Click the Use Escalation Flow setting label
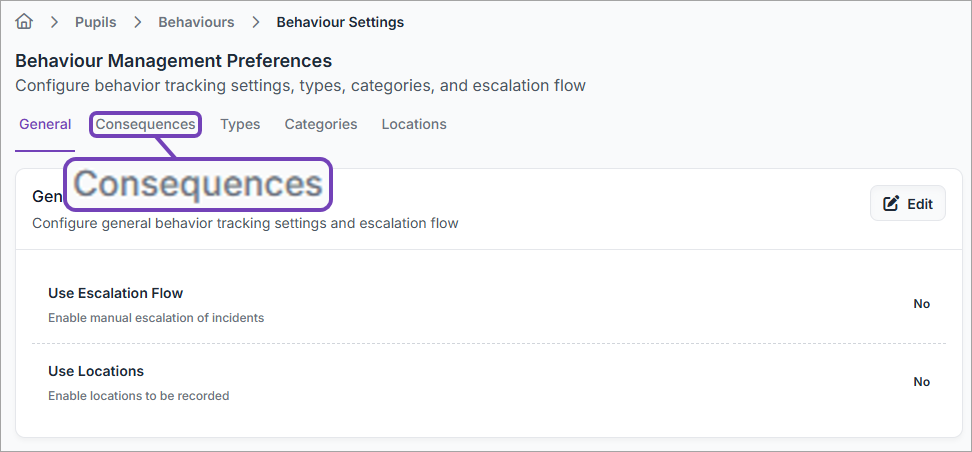 116,293
